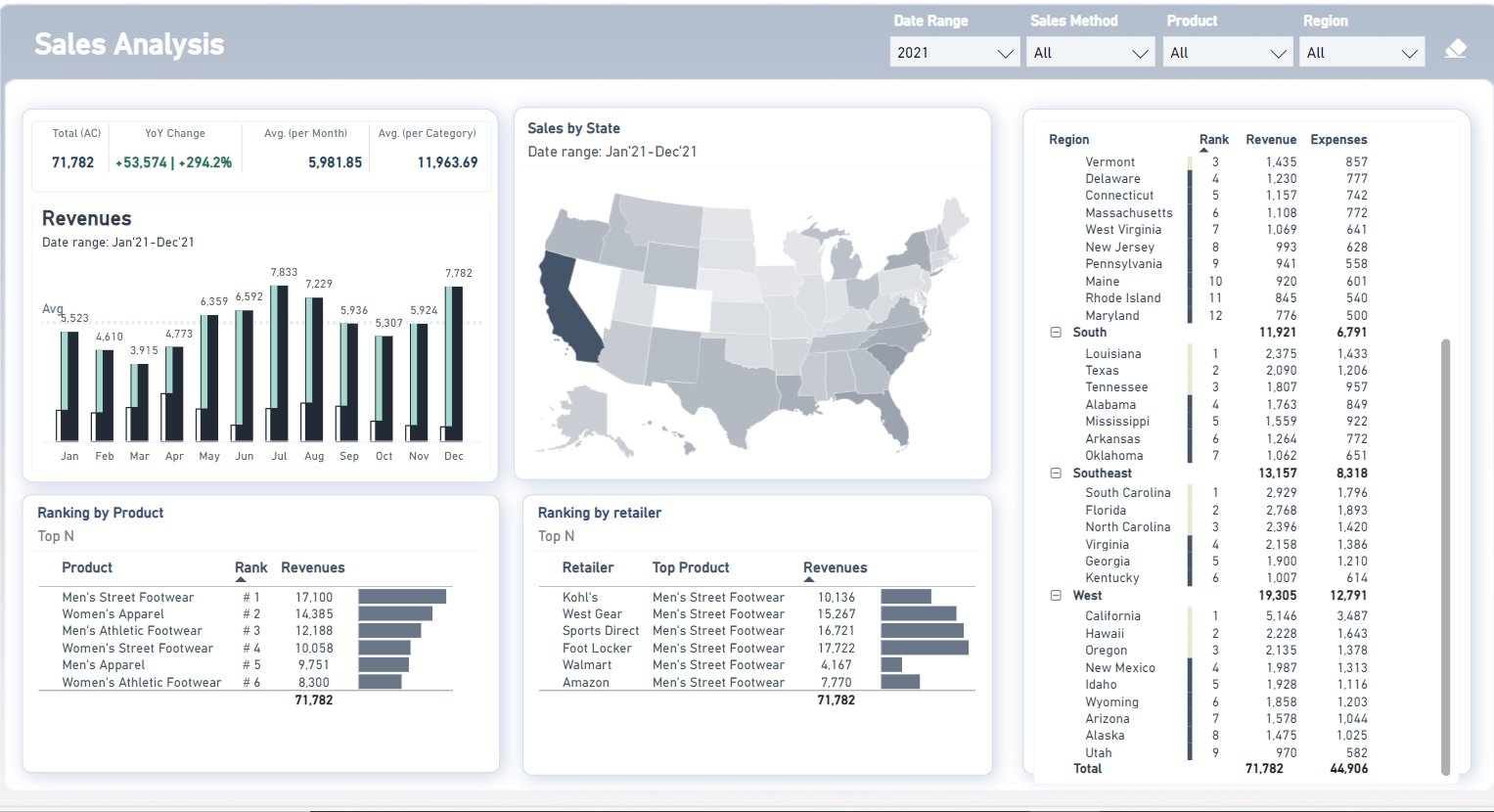
Task: Click the eraser icon to clear all filters
Action: point(1455,49)
